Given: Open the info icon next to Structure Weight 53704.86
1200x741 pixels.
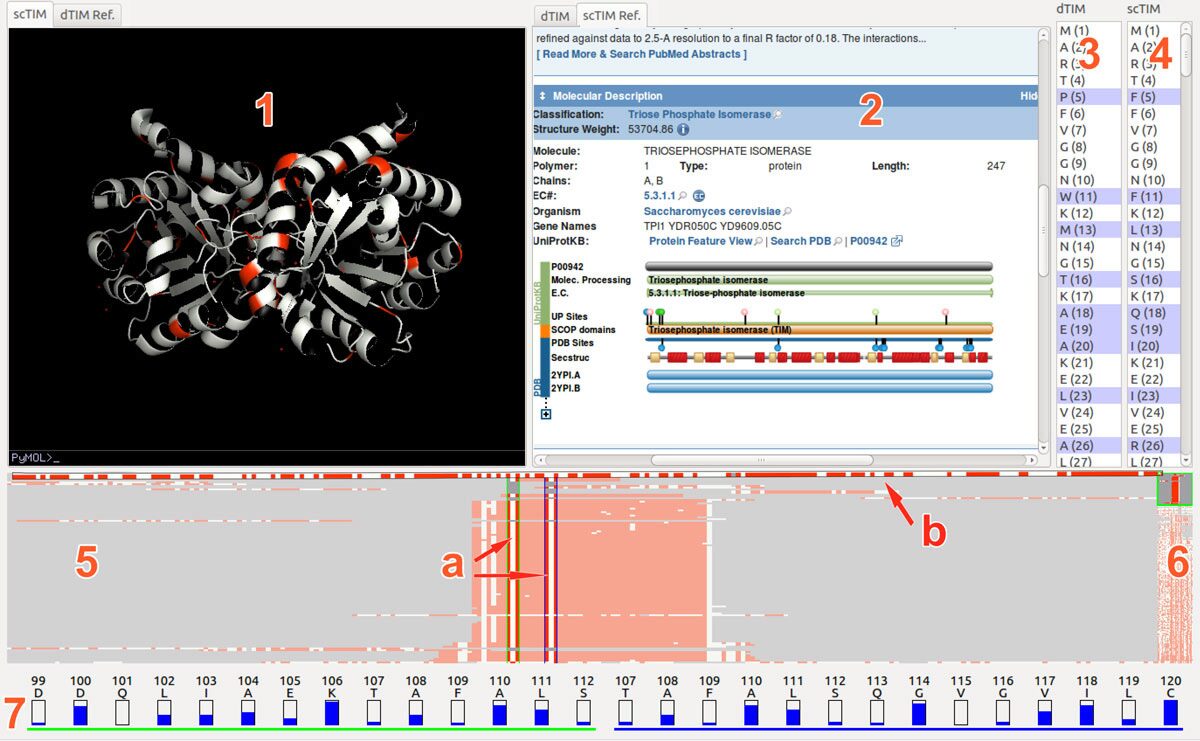Looking at the screenshot, I should (683, 129).
